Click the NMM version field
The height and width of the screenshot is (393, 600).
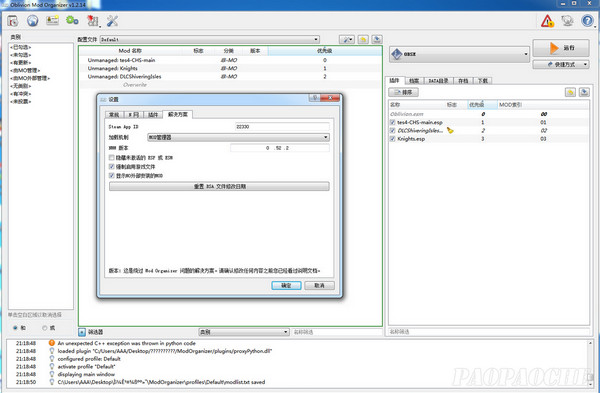click(x=280, y=148)
